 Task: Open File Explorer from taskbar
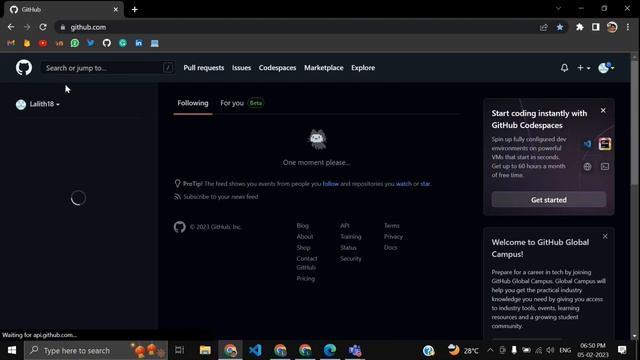click(205, 350)
